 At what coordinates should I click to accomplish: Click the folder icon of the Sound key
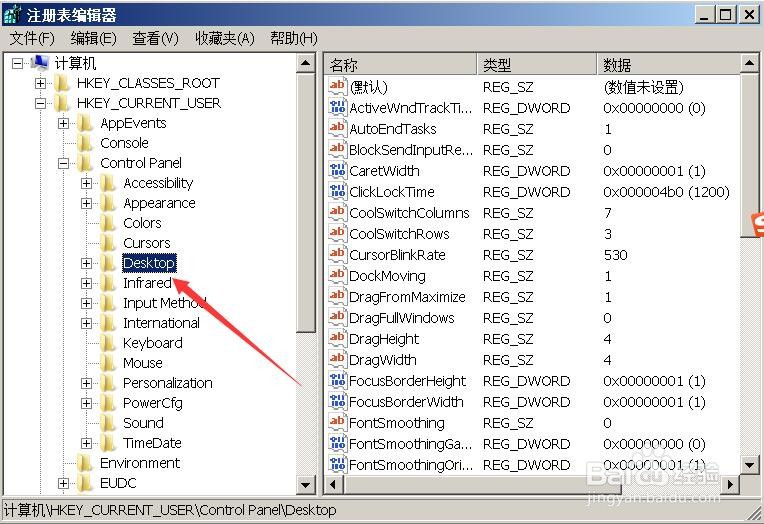click(x=108, y=423)
